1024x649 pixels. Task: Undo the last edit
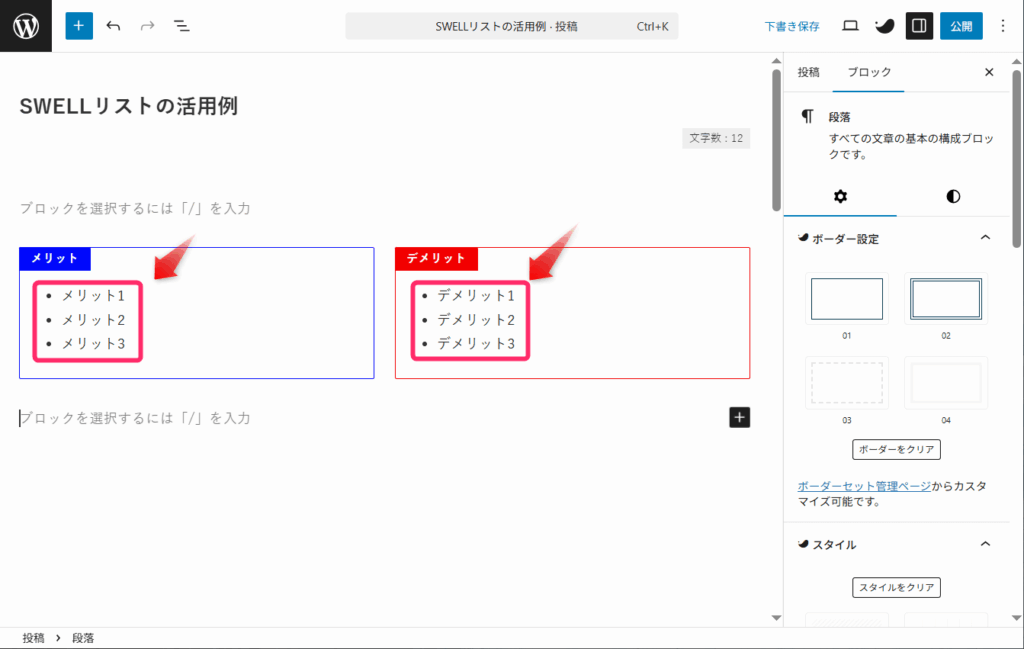click(x=114, y=26)
